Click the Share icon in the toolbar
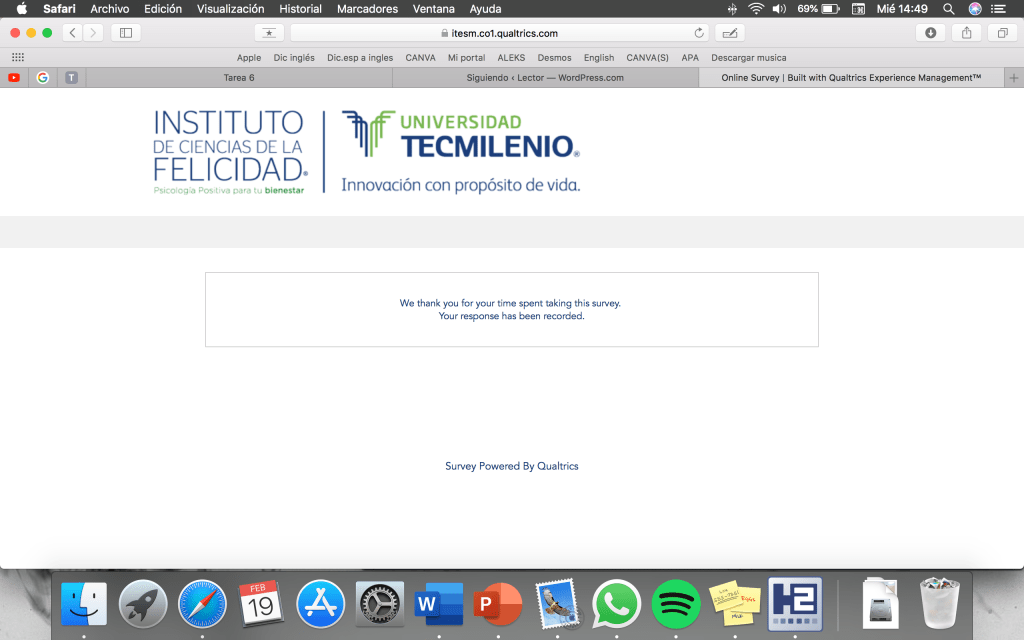 (966, 33)
